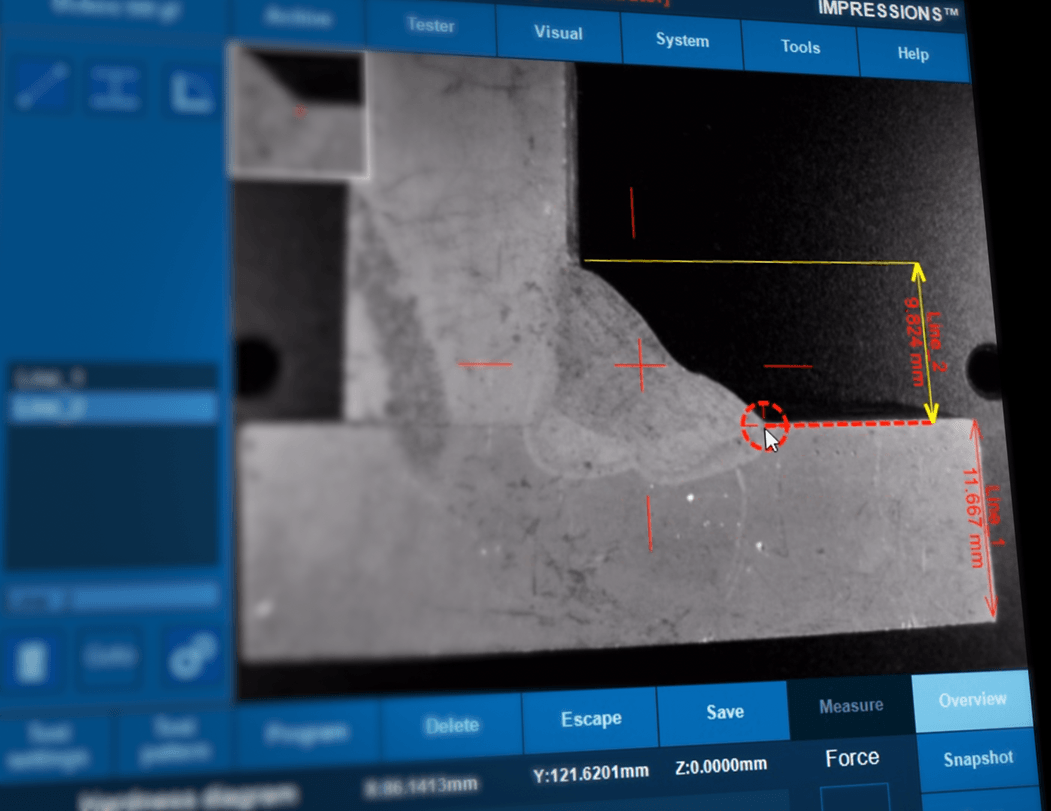Image resolution: width=1051 pixels, height=811 pixels.
Task: Select Line_1 in the measurement list
Action: pyautogui.click(x=112, y=377)
